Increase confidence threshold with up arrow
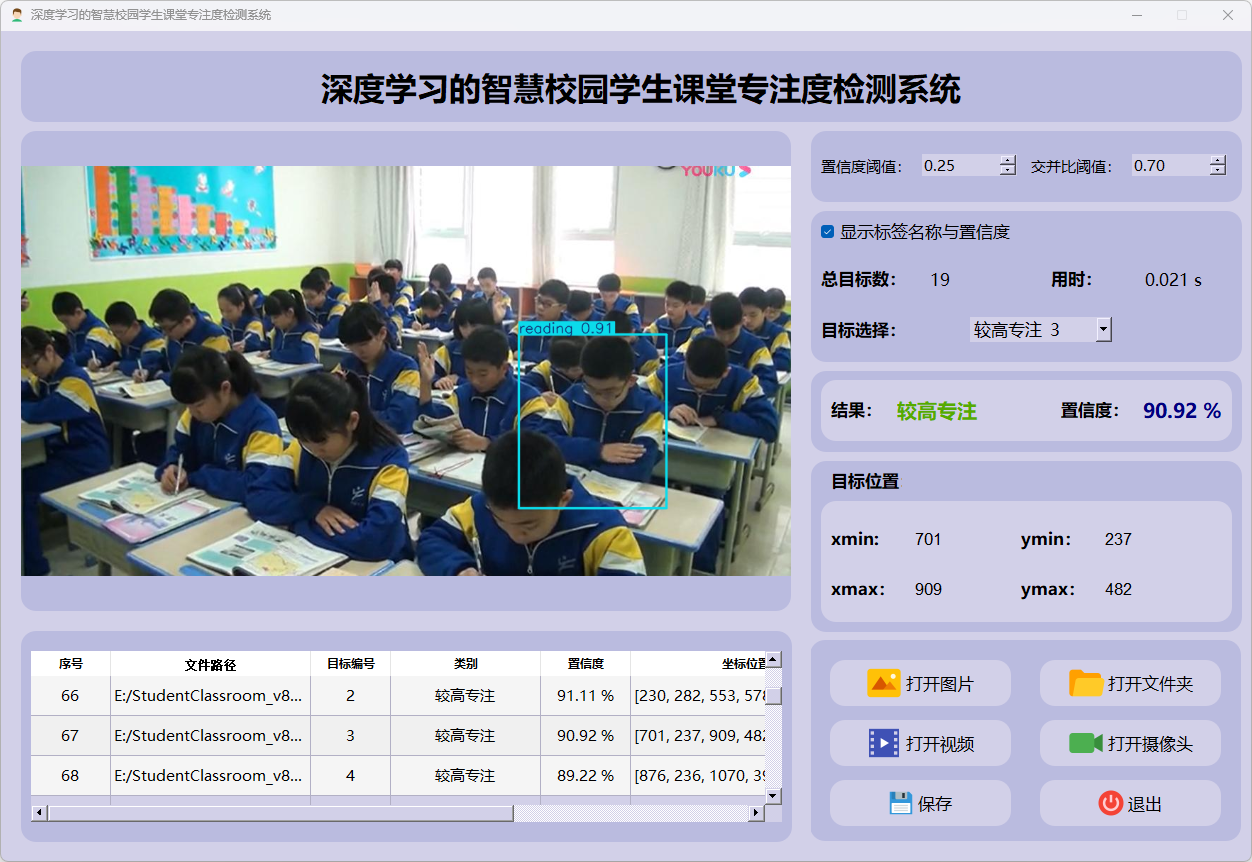This screenshot has width=1252, height=862. click(x=1007, y=160)
